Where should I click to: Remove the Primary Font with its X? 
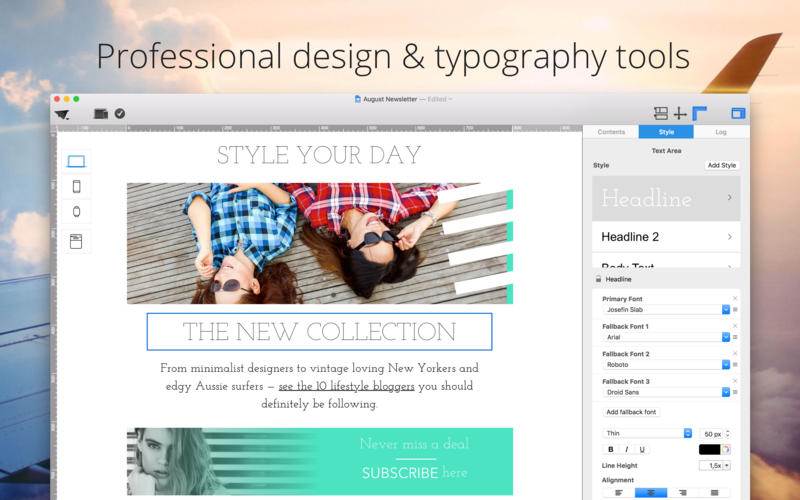735,298
